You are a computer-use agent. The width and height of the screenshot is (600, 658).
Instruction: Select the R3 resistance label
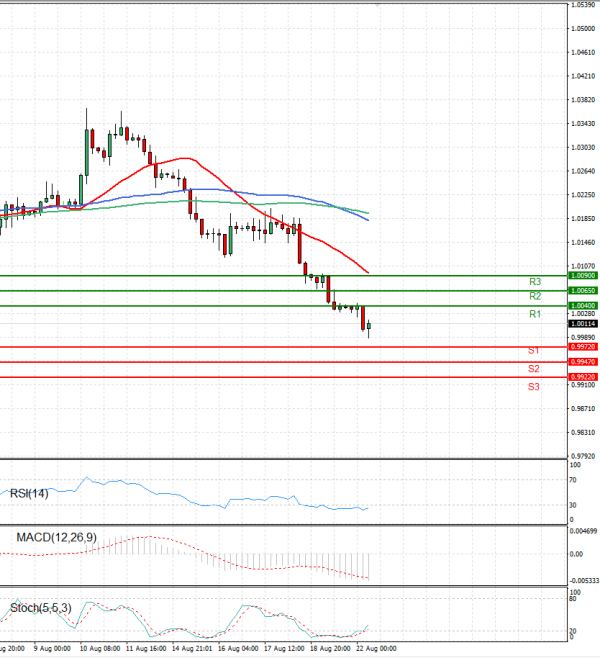(535, 282)
